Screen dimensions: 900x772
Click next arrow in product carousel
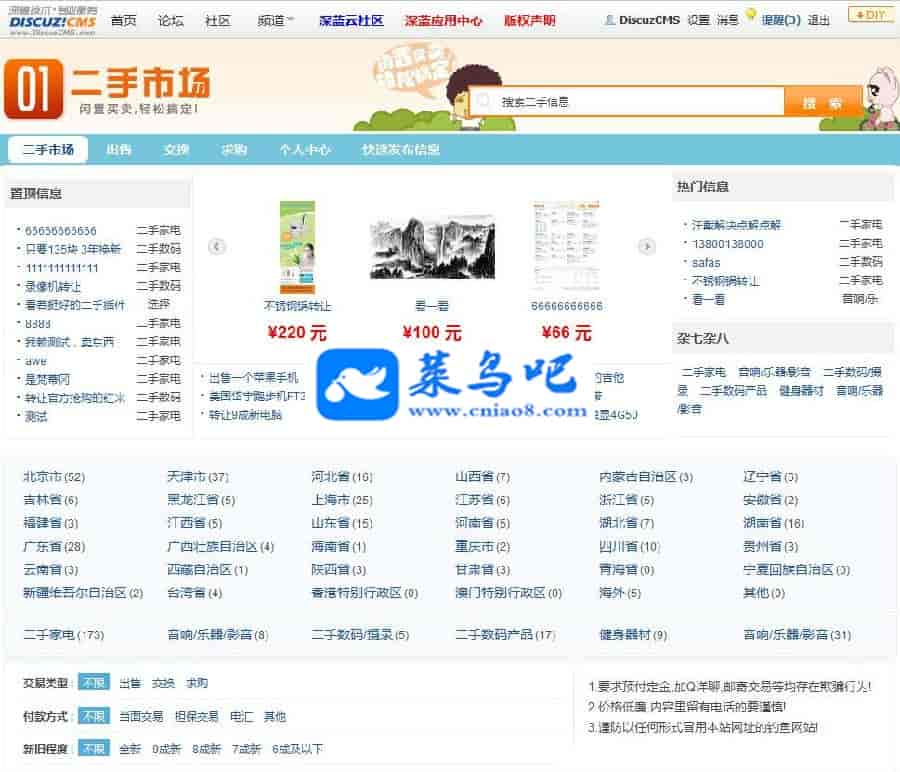coord(647,246)
